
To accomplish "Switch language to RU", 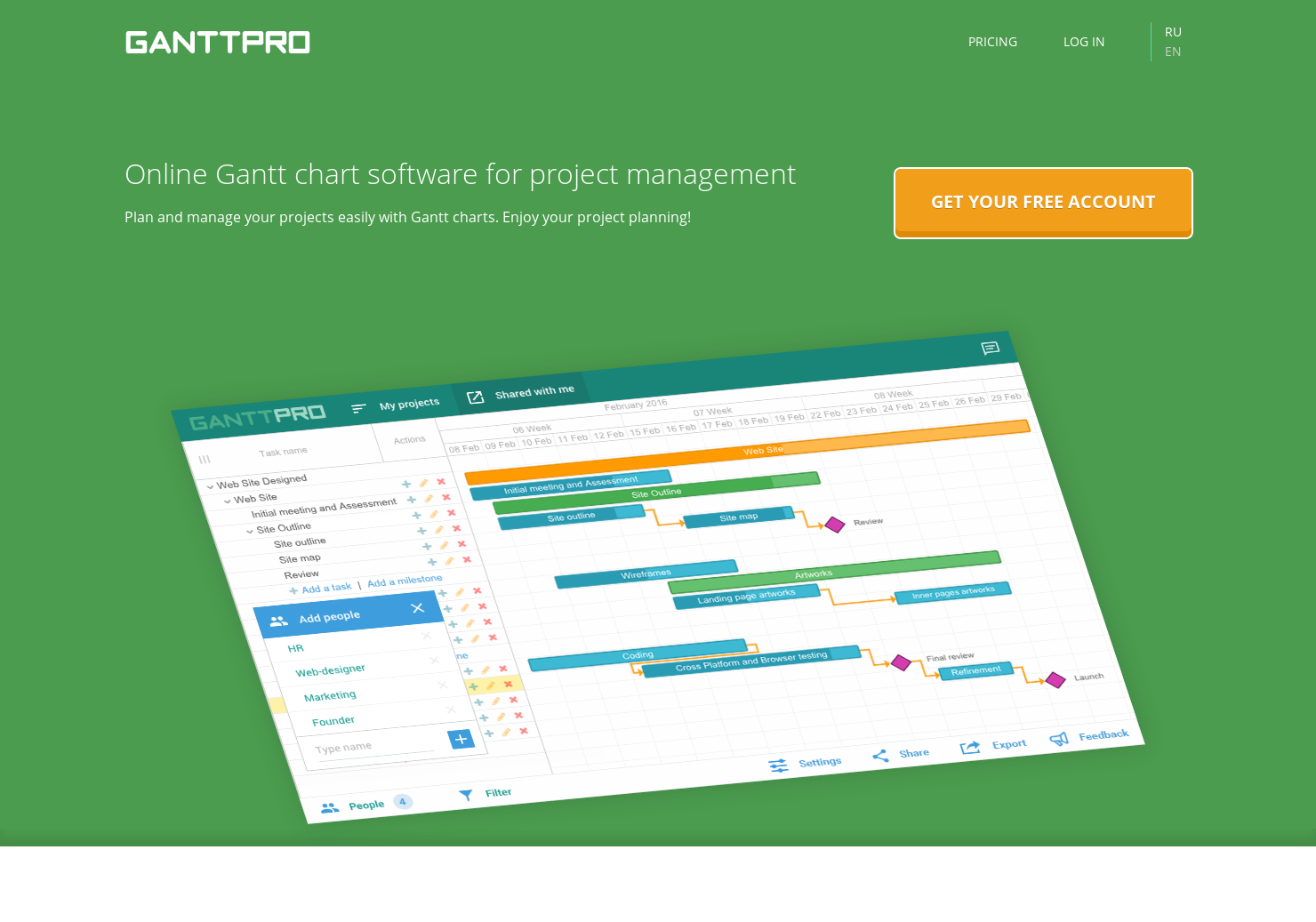I will pos(1173,32).
